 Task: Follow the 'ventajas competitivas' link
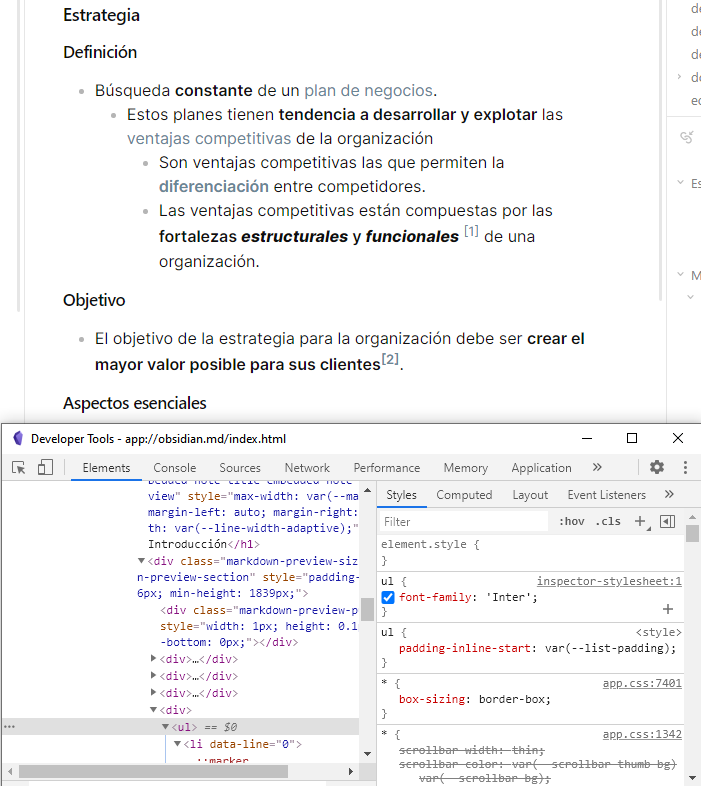point(209,138)
